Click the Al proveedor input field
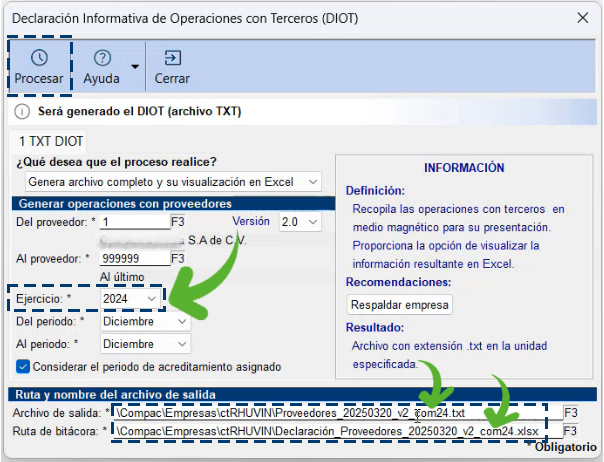The height and width of the screenshot is (462, 604). 133,258
